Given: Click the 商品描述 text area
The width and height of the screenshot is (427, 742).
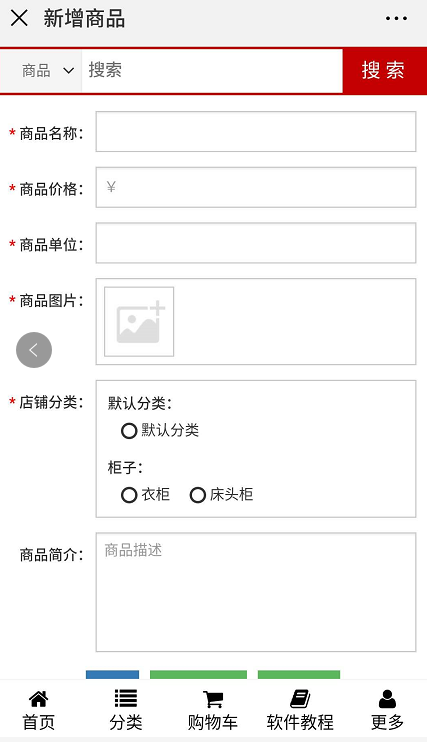Looking at the screenshot, I should (x=256, y=592).
